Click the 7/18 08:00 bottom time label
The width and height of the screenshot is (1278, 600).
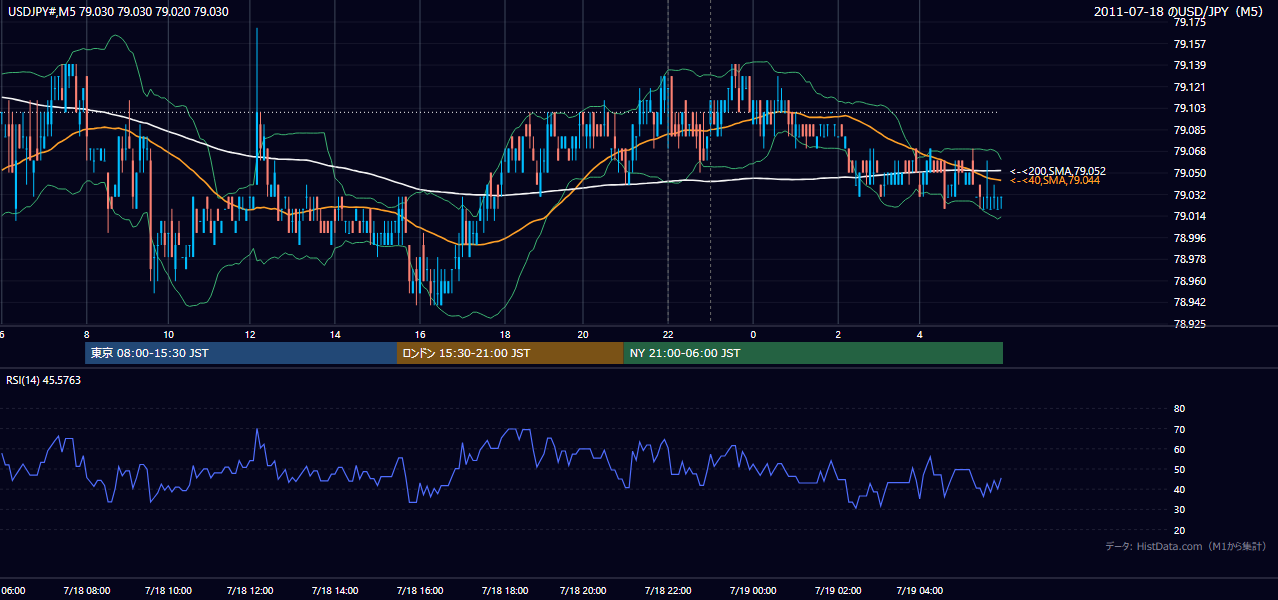tap(85, 590)
